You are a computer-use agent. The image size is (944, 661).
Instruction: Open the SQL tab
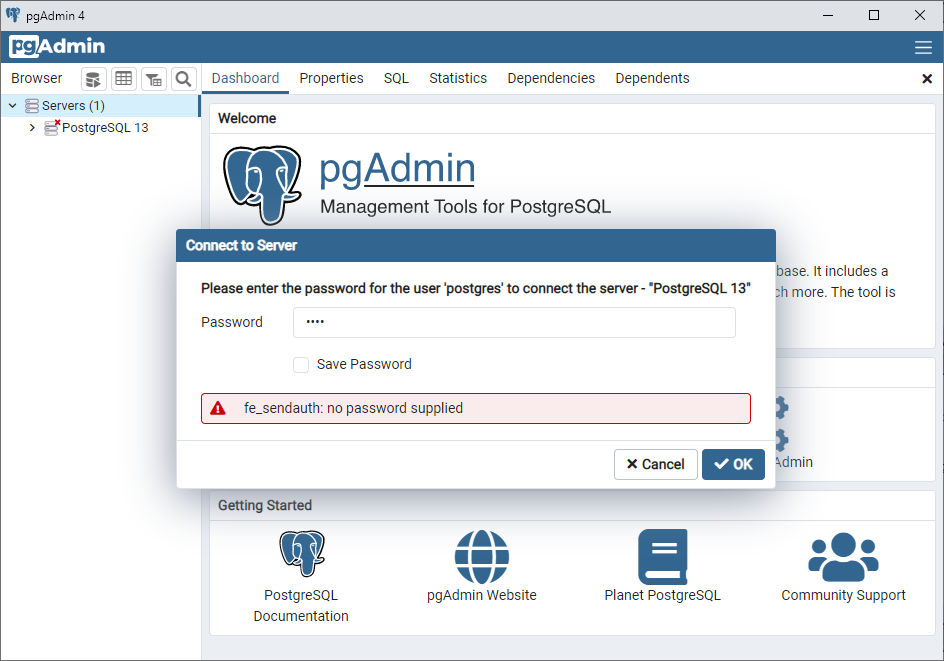coord(396,78)
